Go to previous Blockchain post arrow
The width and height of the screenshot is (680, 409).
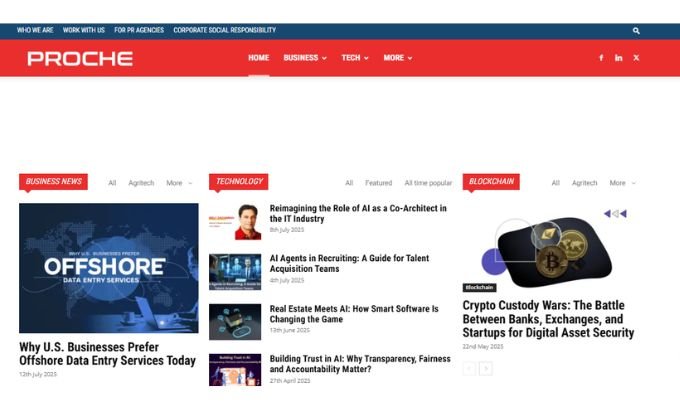click(x=469, y=369)
